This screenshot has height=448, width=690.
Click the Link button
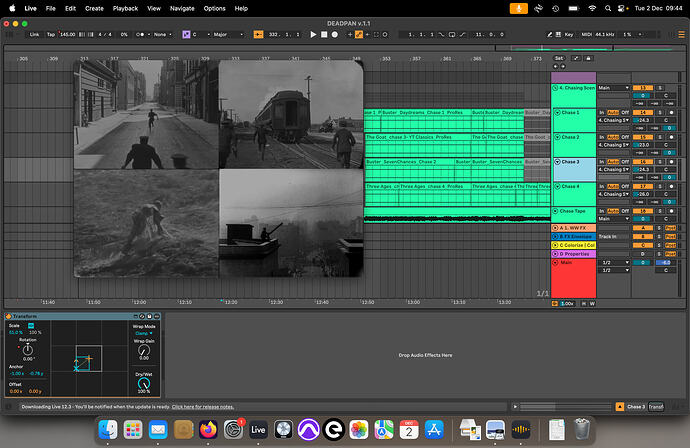coord(34,34)
